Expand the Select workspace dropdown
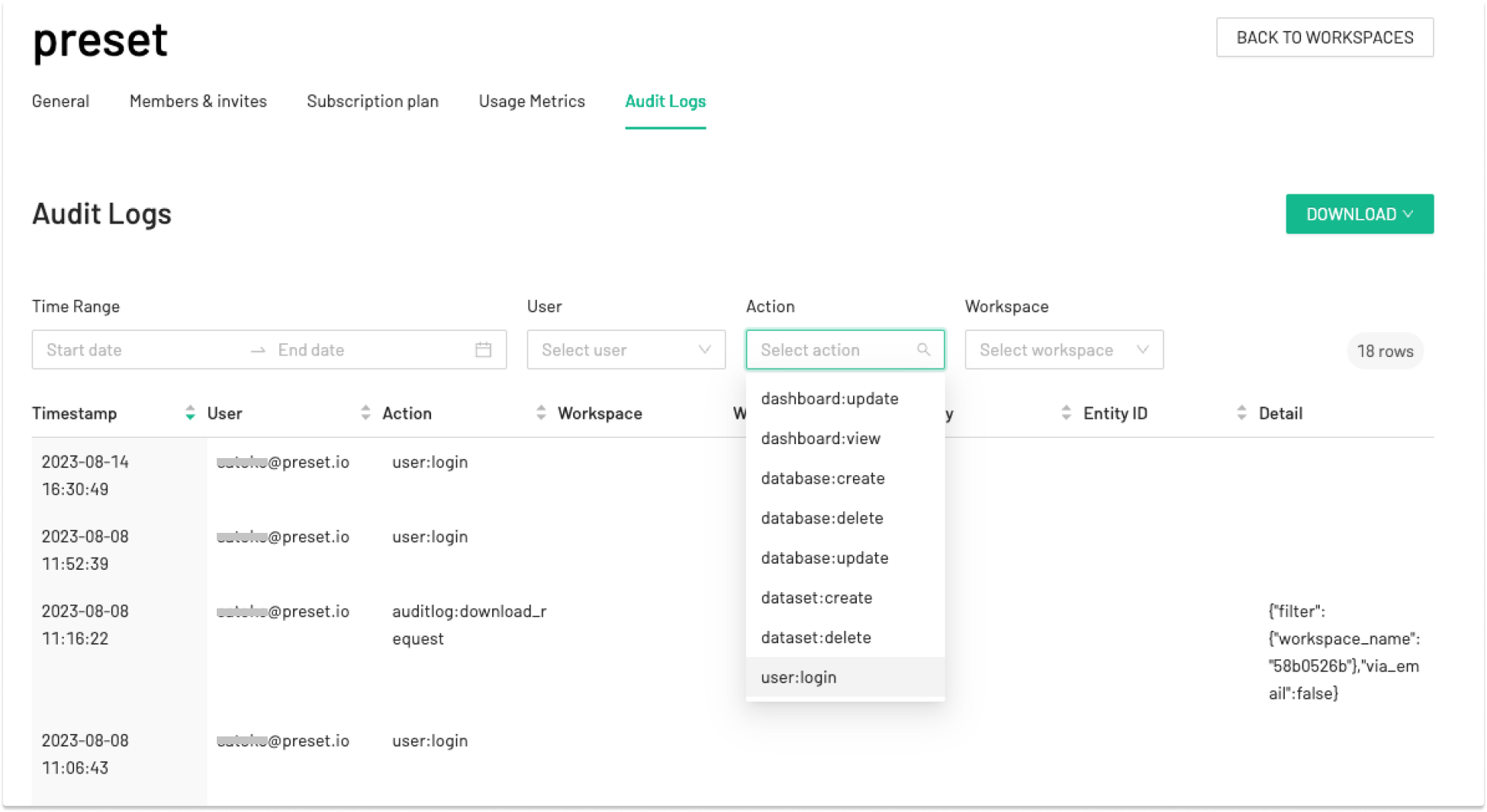 pos(1064,350)
